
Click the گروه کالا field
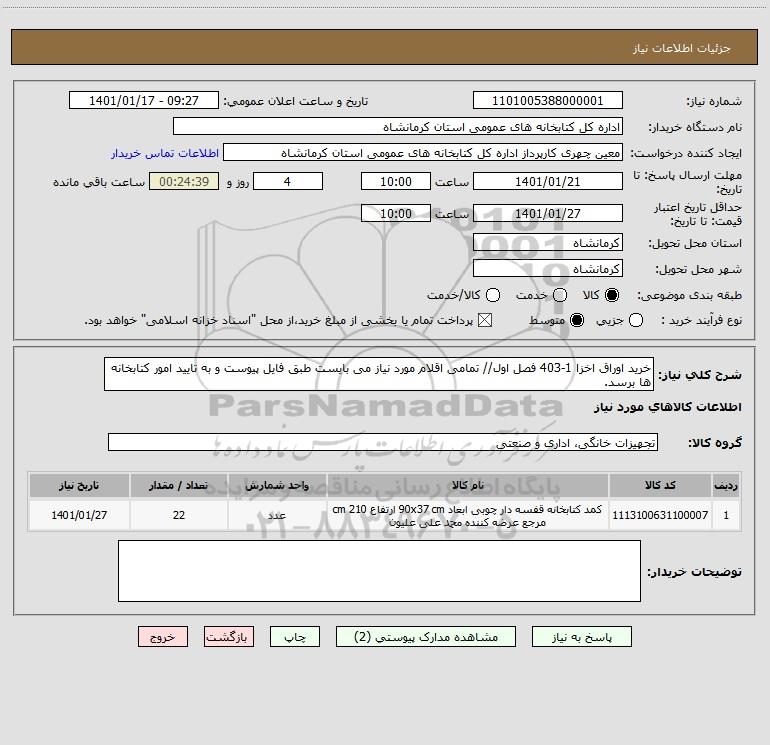(x=383, y=442)
